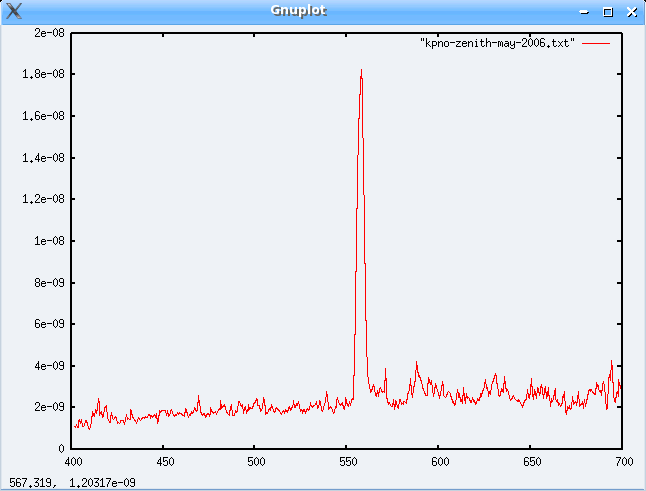Click the mouse coordinates readout in the status bar

72,482
